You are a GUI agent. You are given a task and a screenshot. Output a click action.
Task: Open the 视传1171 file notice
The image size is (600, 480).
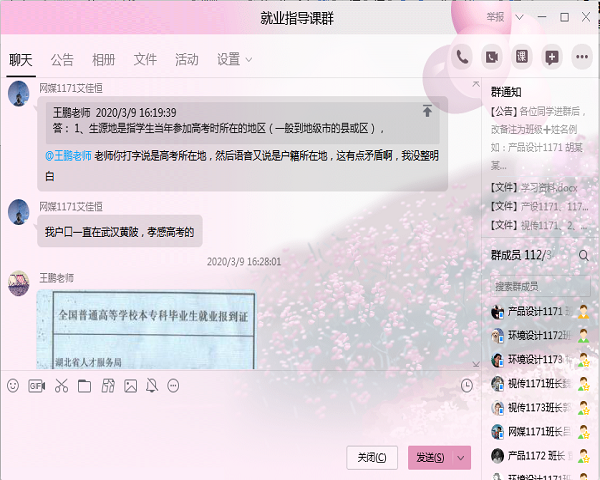539,225
